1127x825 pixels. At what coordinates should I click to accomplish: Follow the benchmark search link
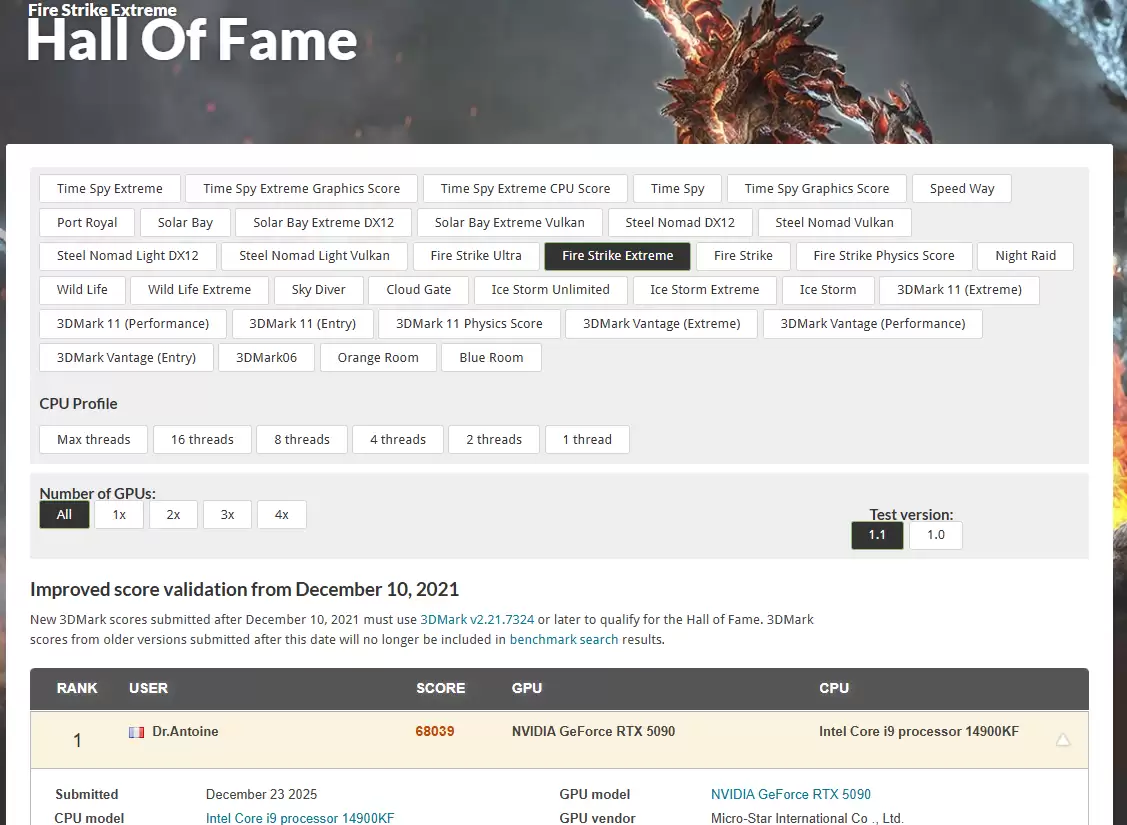tap(564, 639)
